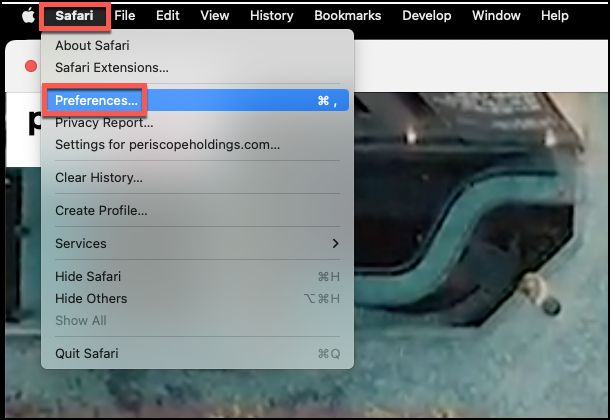
Task: Choose Hide Others
Action: point(198,299)
